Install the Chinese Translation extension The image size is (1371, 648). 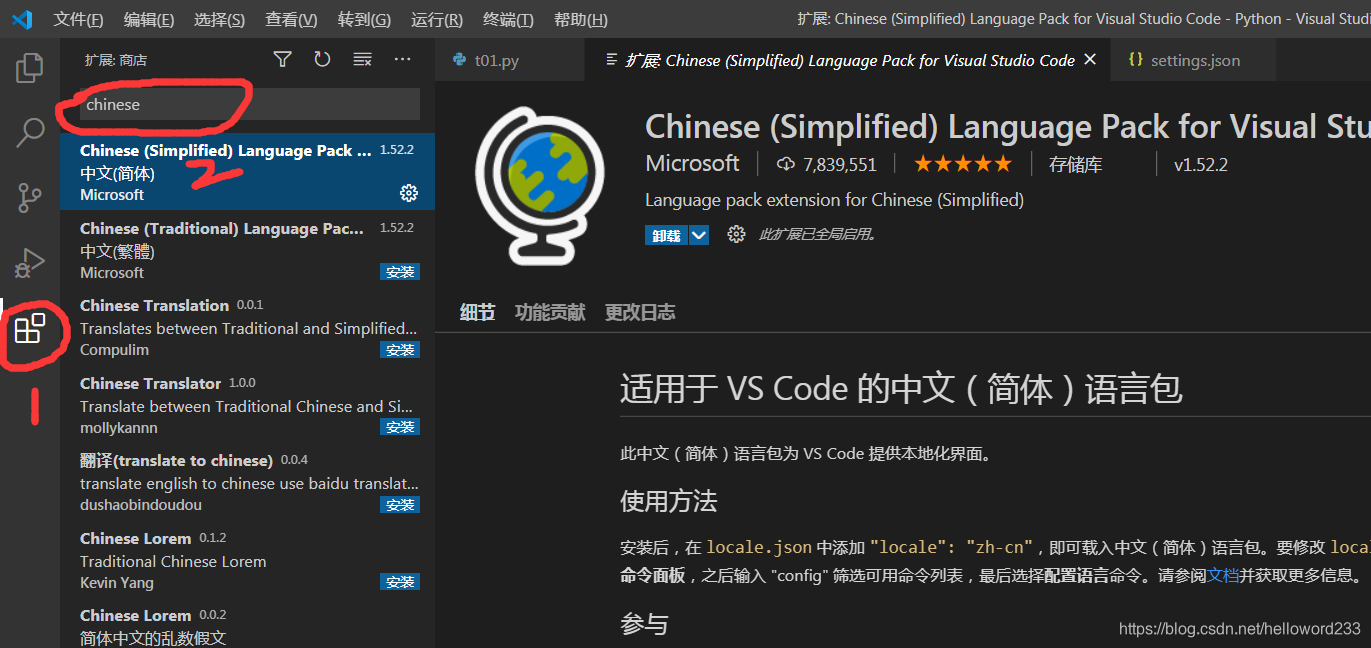pos(400,350)
